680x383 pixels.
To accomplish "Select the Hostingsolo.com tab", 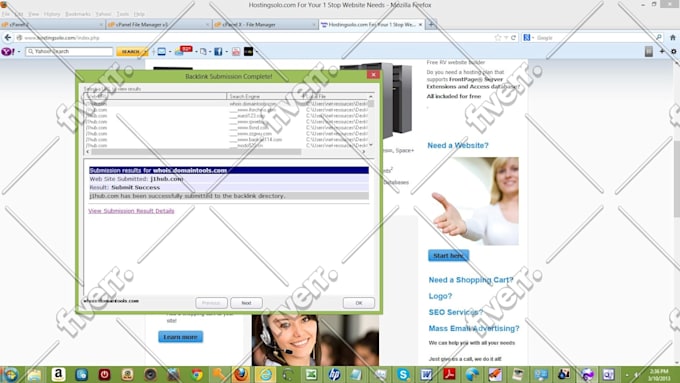I will pos(372,25).
